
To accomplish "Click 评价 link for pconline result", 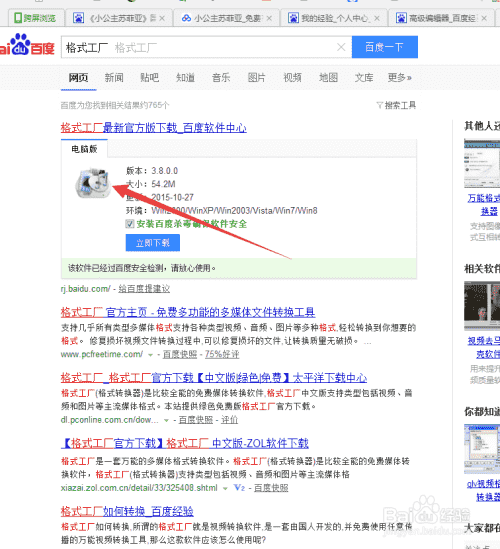I will (x=229, y=420).
